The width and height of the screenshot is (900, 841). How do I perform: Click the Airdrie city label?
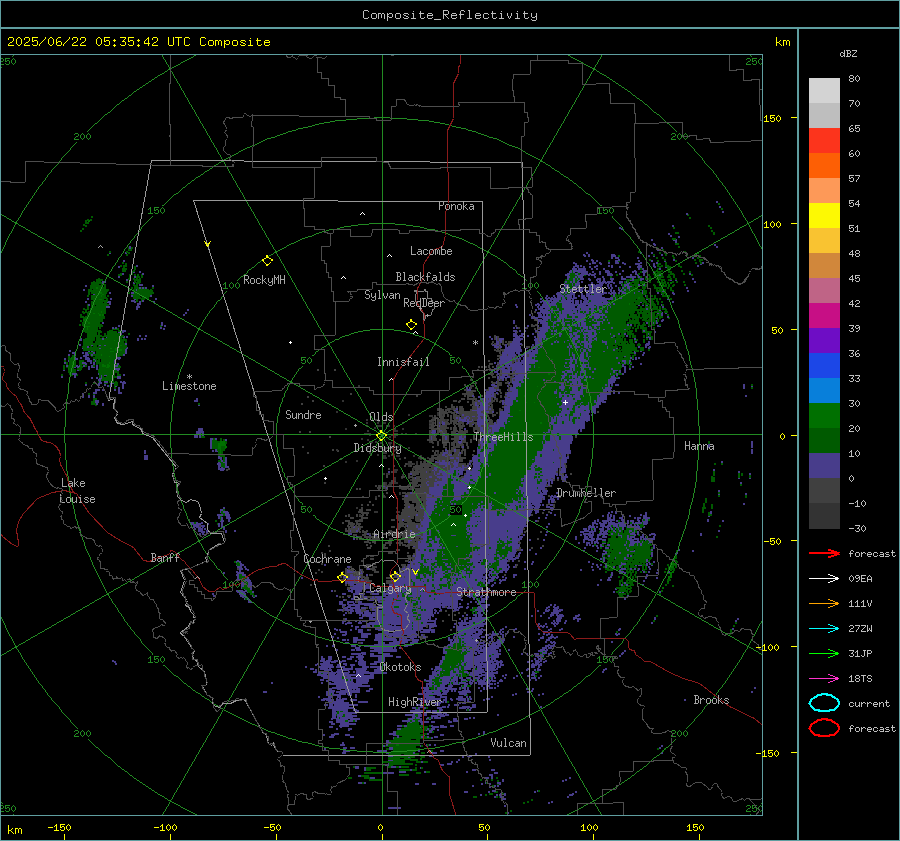tap(394, 534)
